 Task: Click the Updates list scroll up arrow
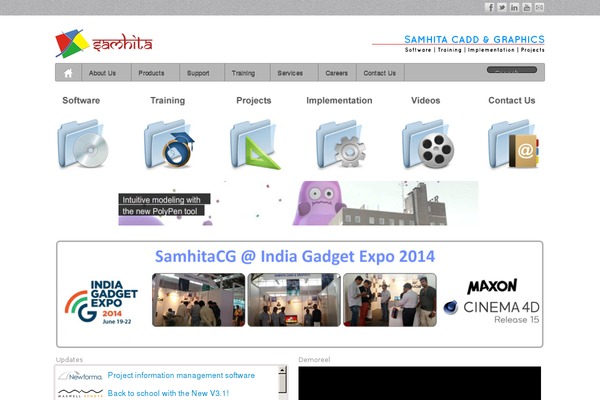pos(282,370)
